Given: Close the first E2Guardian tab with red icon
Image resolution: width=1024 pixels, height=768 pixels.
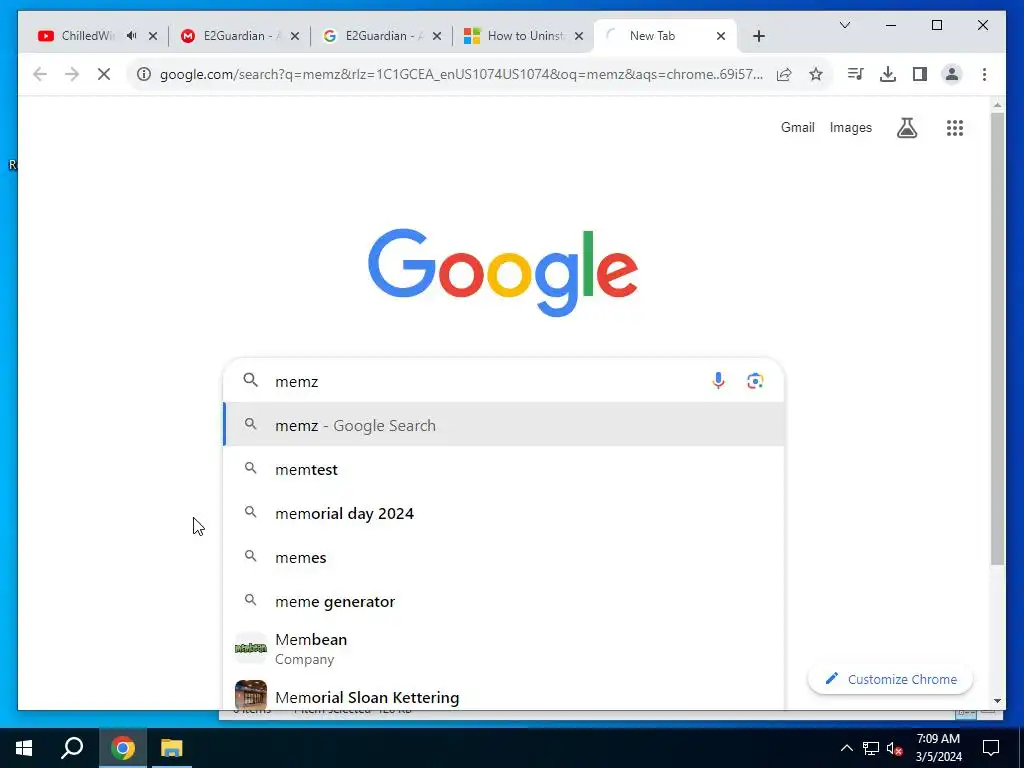Looking at the screenshot, I should point(295,36).
